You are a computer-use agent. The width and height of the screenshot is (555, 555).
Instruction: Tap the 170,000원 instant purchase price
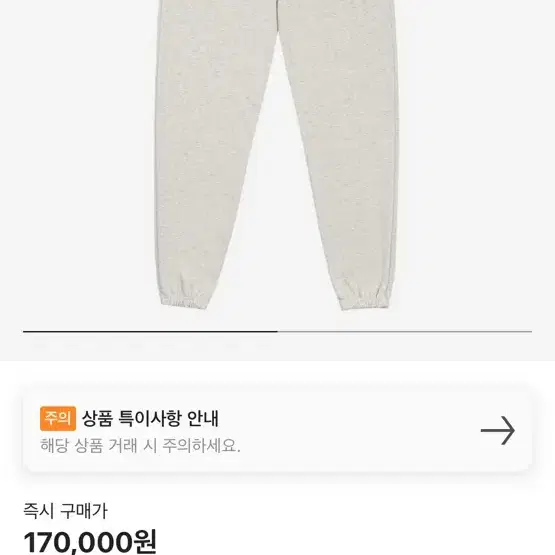click(x=90, y=542)
